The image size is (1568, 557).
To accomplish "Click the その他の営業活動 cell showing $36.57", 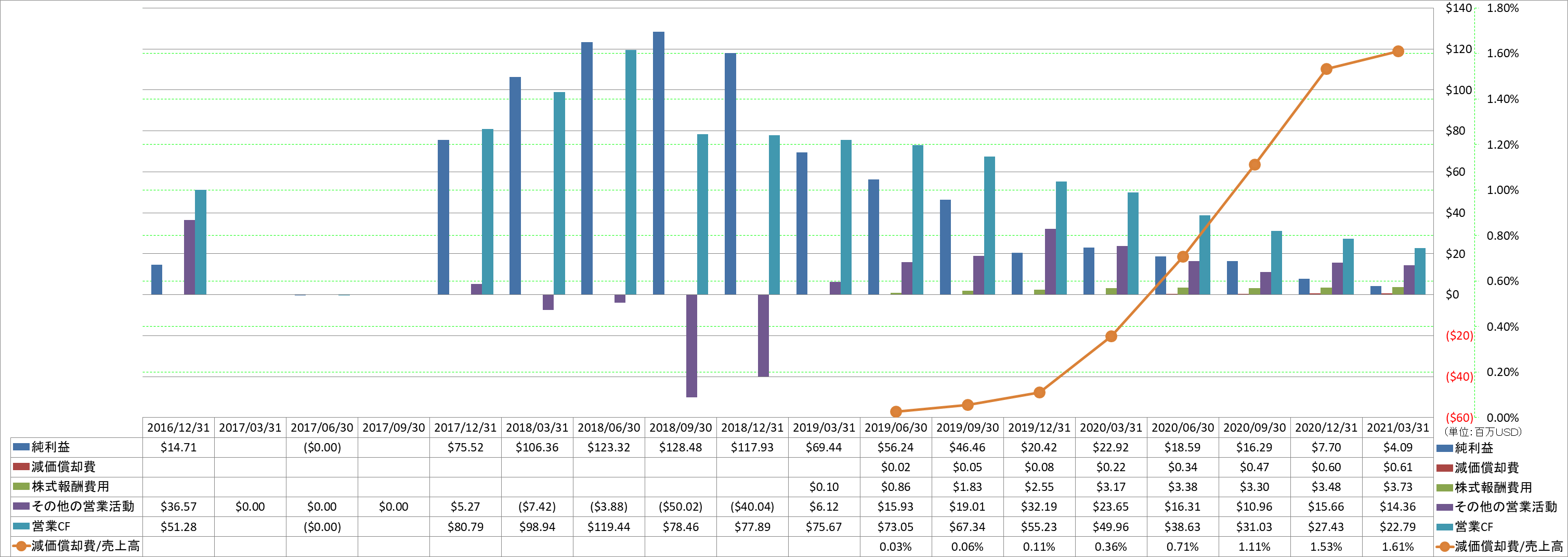I will pyautogui.click(x=178, y=507).
